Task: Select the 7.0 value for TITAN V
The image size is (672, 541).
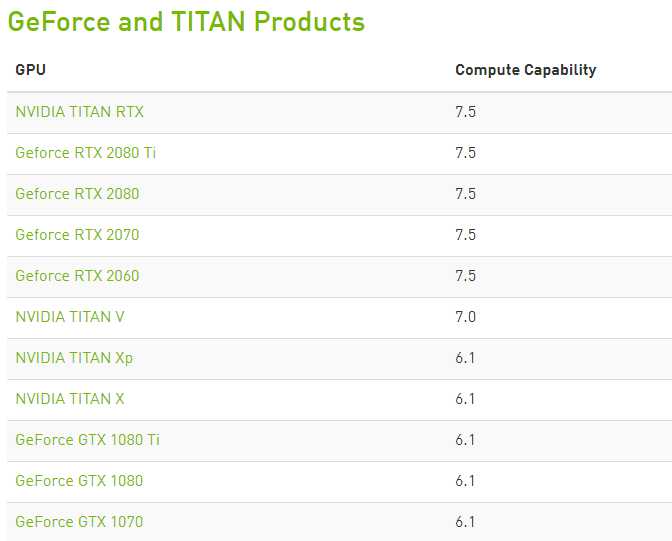Action: point(465,317)
